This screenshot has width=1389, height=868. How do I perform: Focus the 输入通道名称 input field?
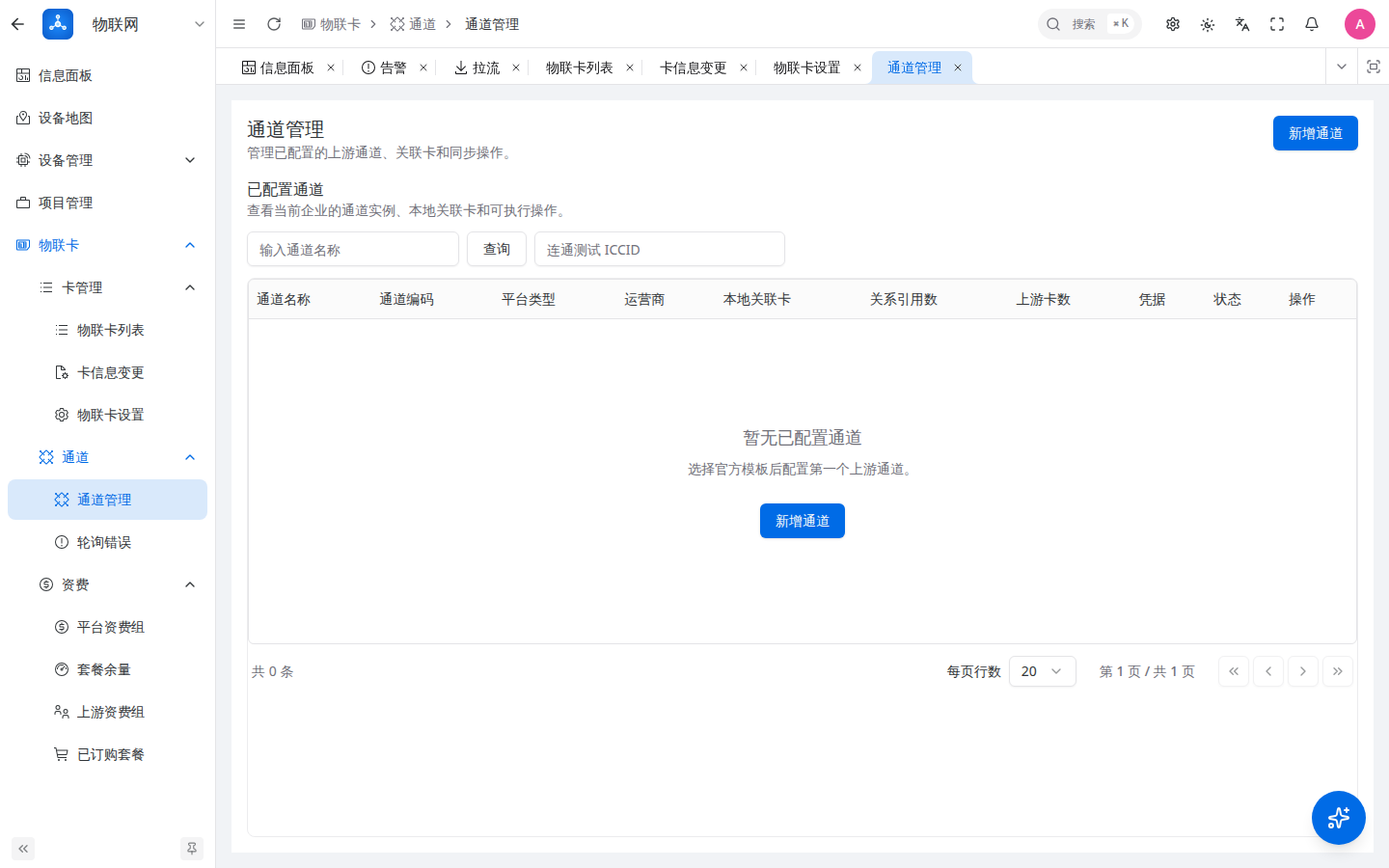click(x=353, y=249)
